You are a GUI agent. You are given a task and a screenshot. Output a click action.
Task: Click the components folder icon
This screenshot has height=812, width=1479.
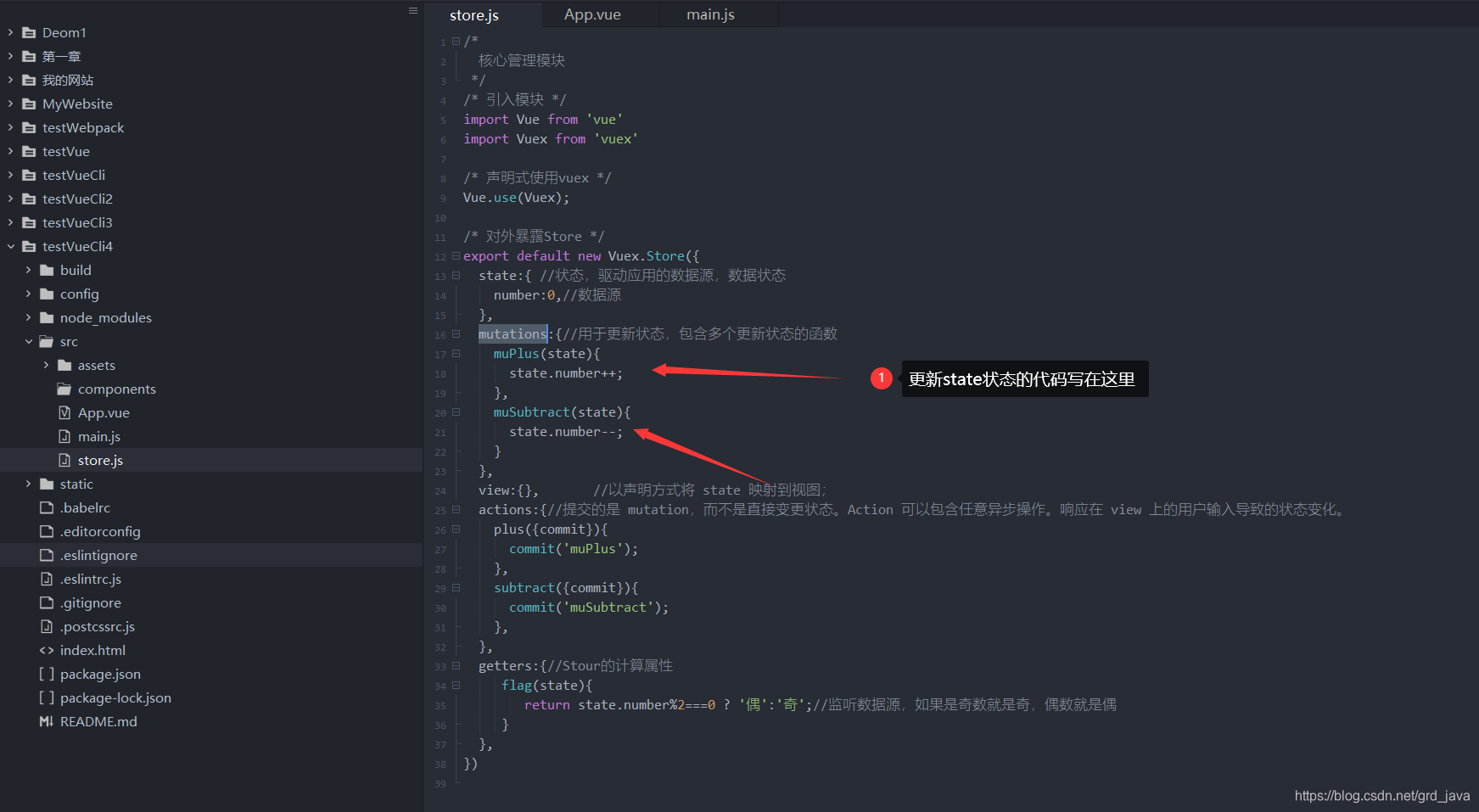tap(64, 389)
